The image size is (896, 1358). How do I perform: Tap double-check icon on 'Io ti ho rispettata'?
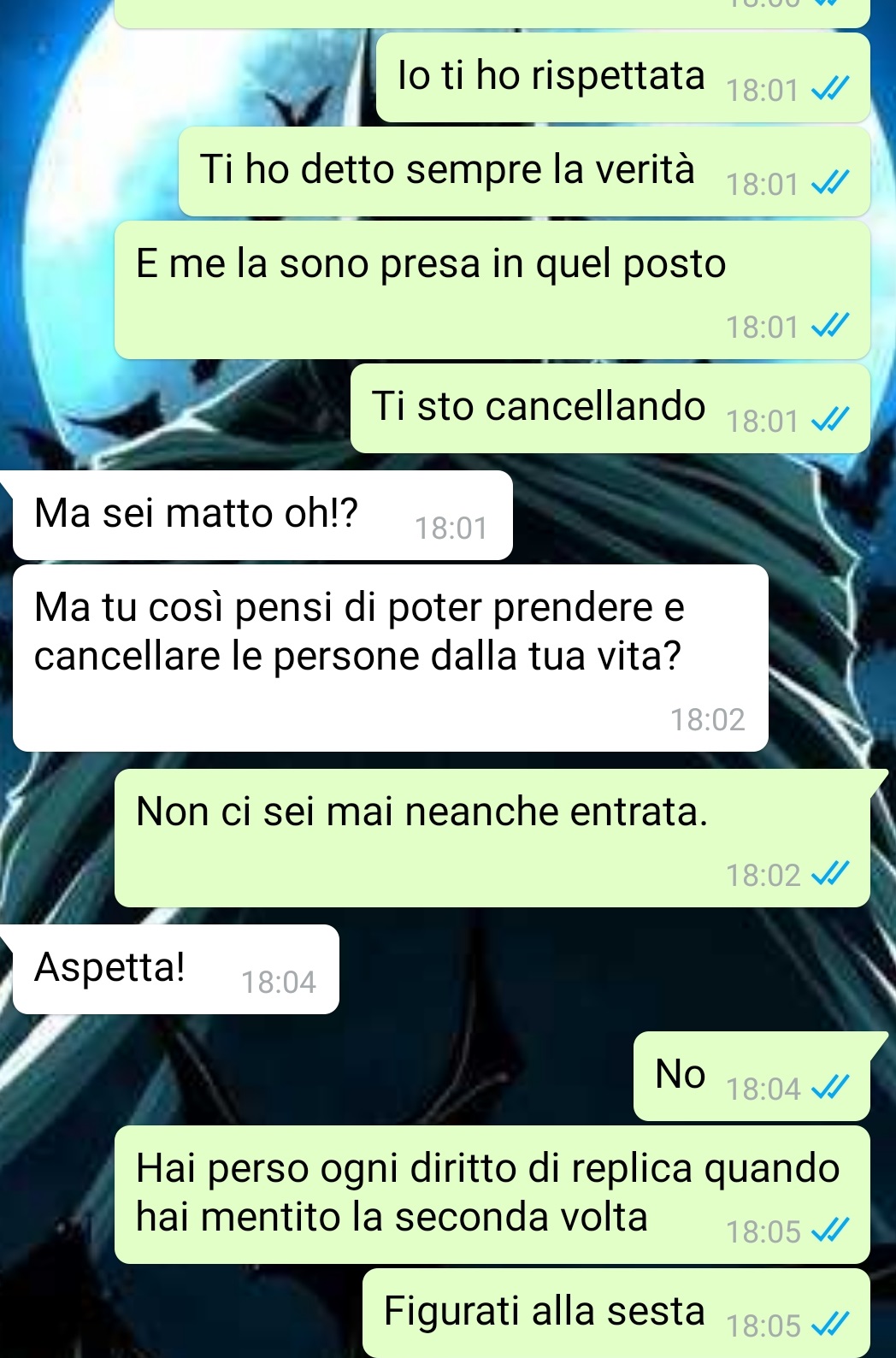click(x=829, y=88)
